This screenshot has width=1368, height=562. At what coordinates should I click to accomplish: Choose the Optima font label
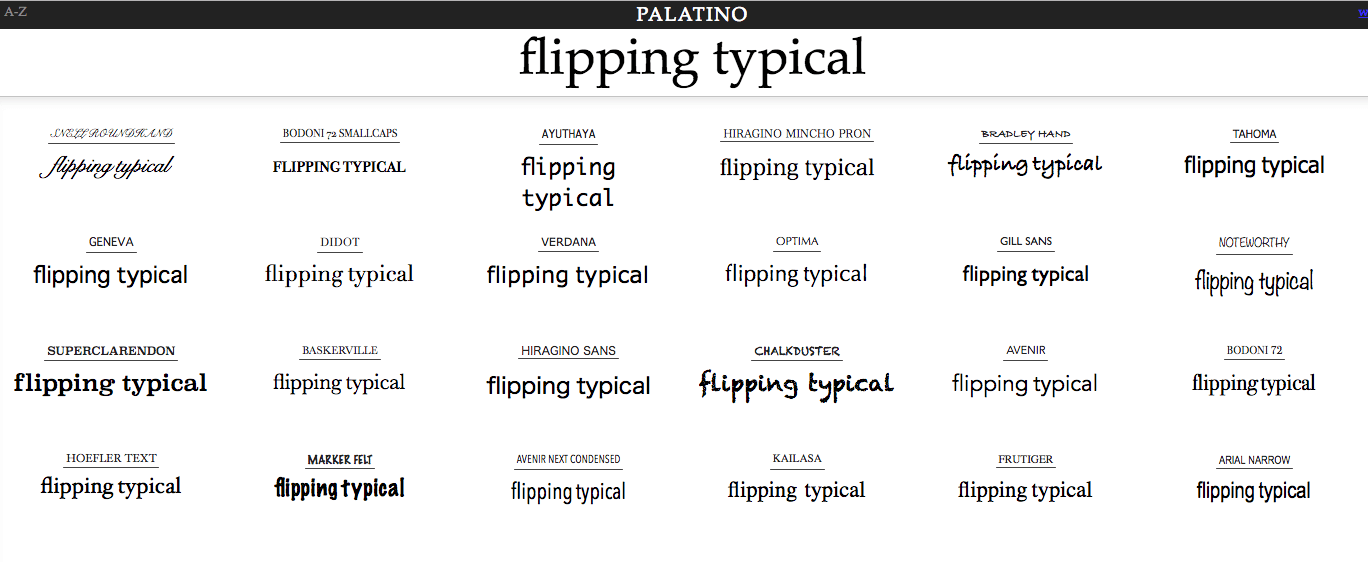tap(797, 242)
